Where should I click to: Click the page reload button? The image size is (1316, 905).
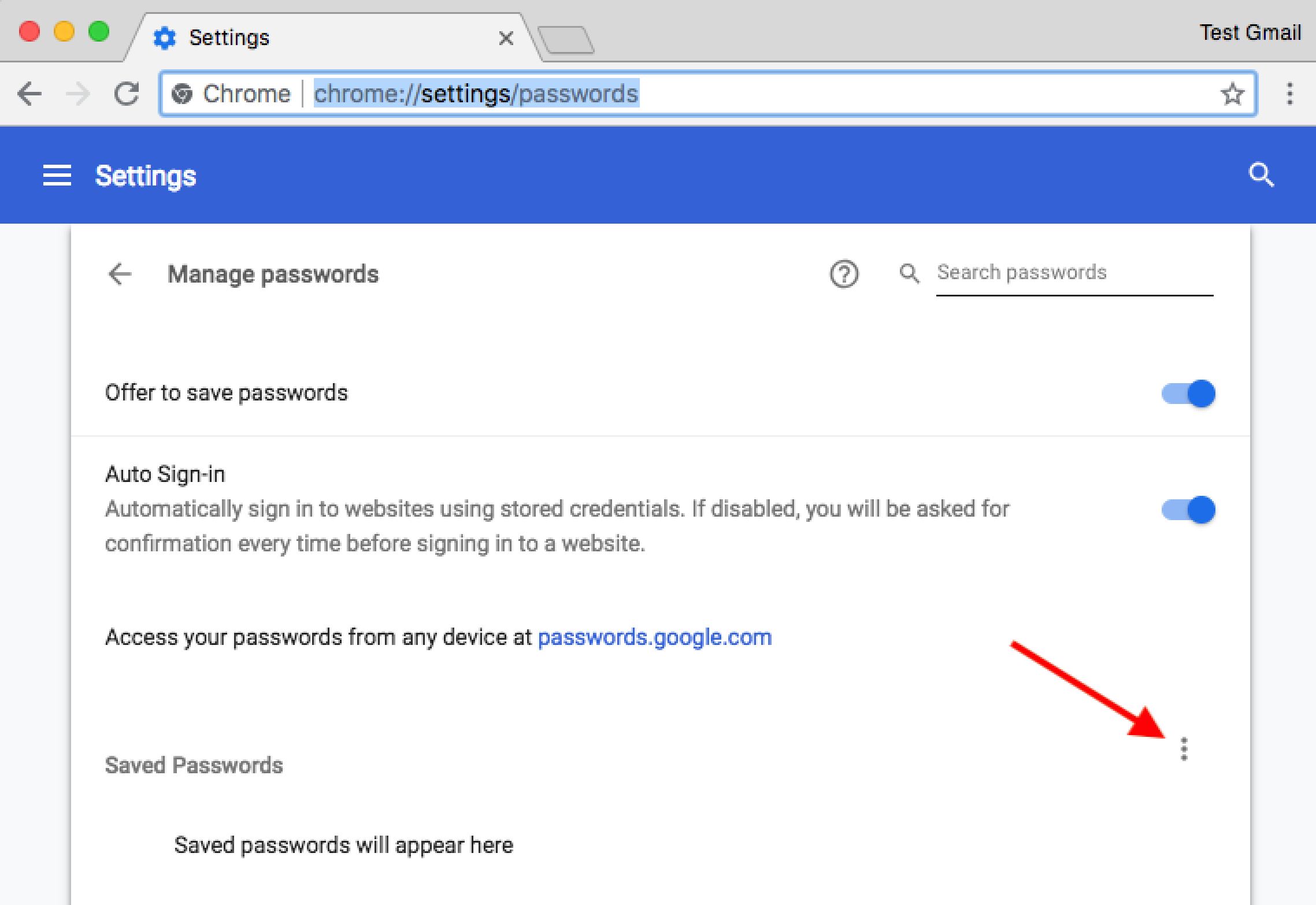click(126, 95)
